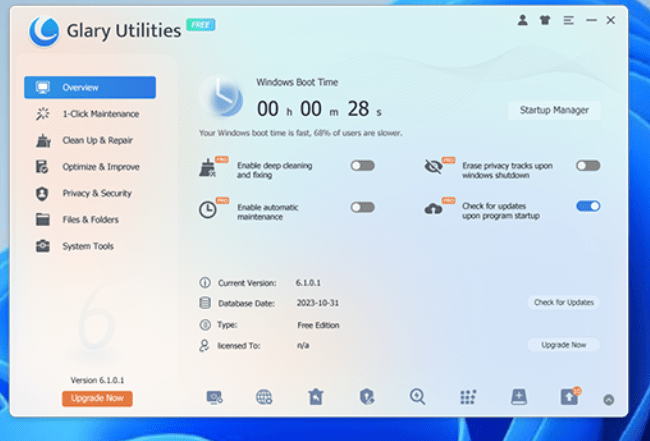Open the uninstaller trash icon in bottom toolbar
Screen dimensions: 650x441
[x=315, y=397]
